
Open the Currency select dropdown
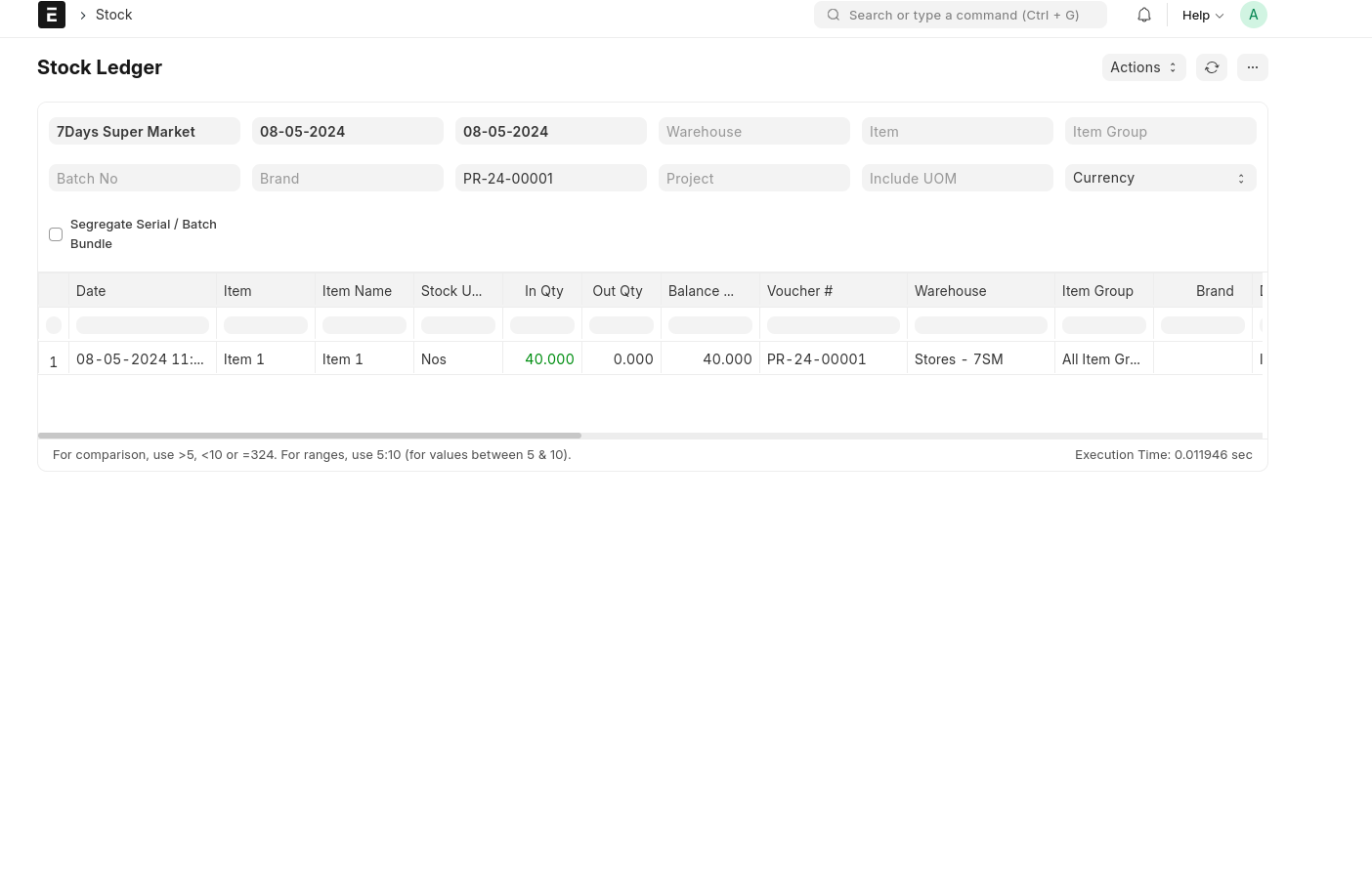pyautogui.click(x=1160, y=178)
